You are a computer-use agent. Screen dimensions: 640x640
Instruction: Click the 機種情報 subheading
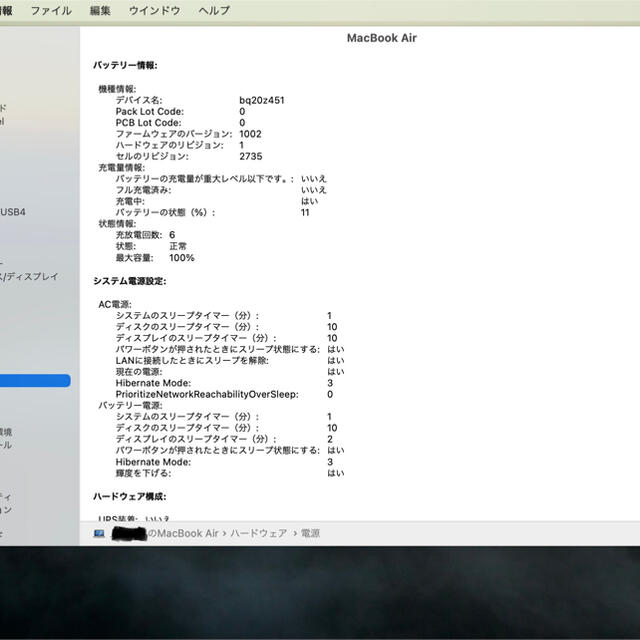(x=117, y=89)
